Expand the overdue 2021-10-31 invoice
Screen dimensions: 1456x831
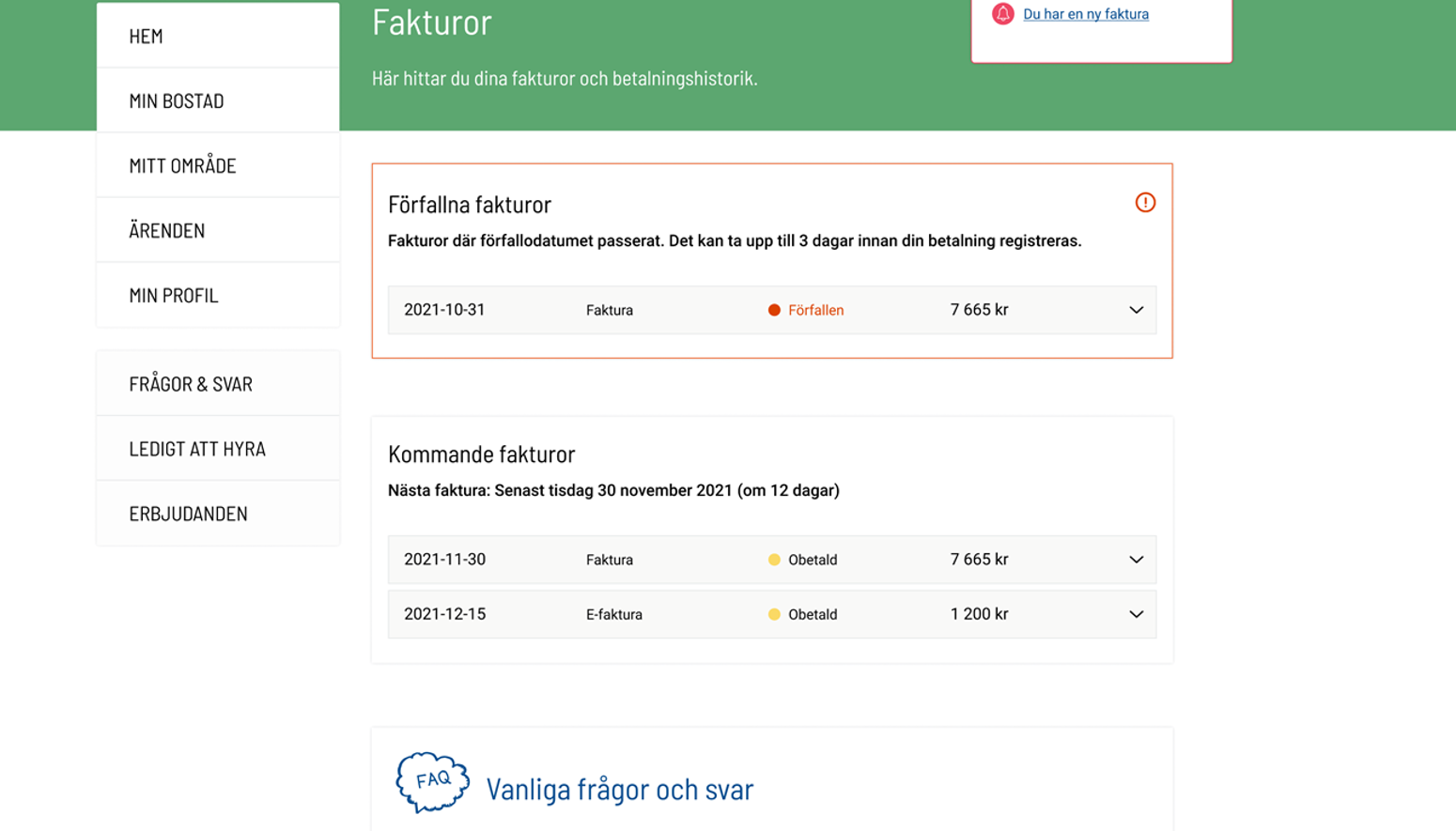point(1136,311)
